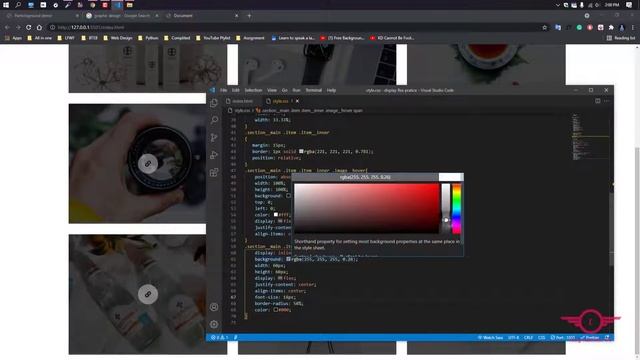Click Chrome's home button
Screen dimensions: 640x360
(39, 27)
